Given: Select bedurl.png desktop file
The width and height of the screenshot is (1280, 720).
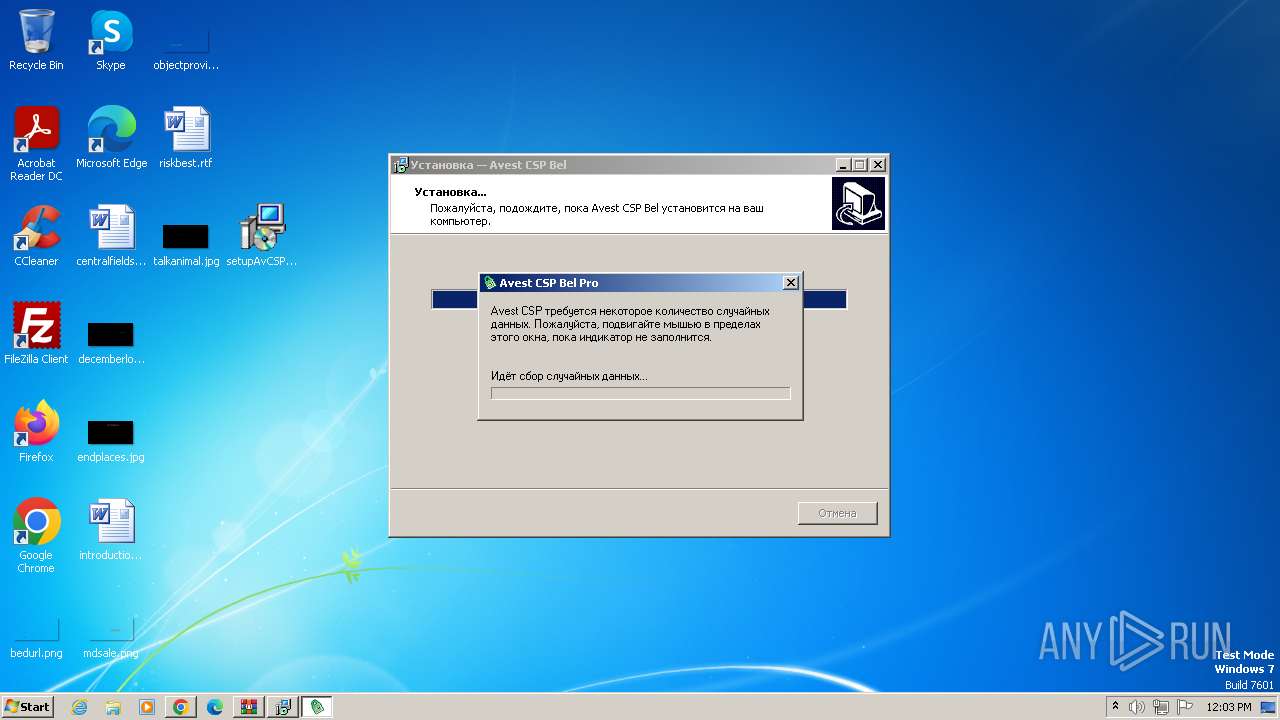Looking at the screenshot, I should coord(36,638).
